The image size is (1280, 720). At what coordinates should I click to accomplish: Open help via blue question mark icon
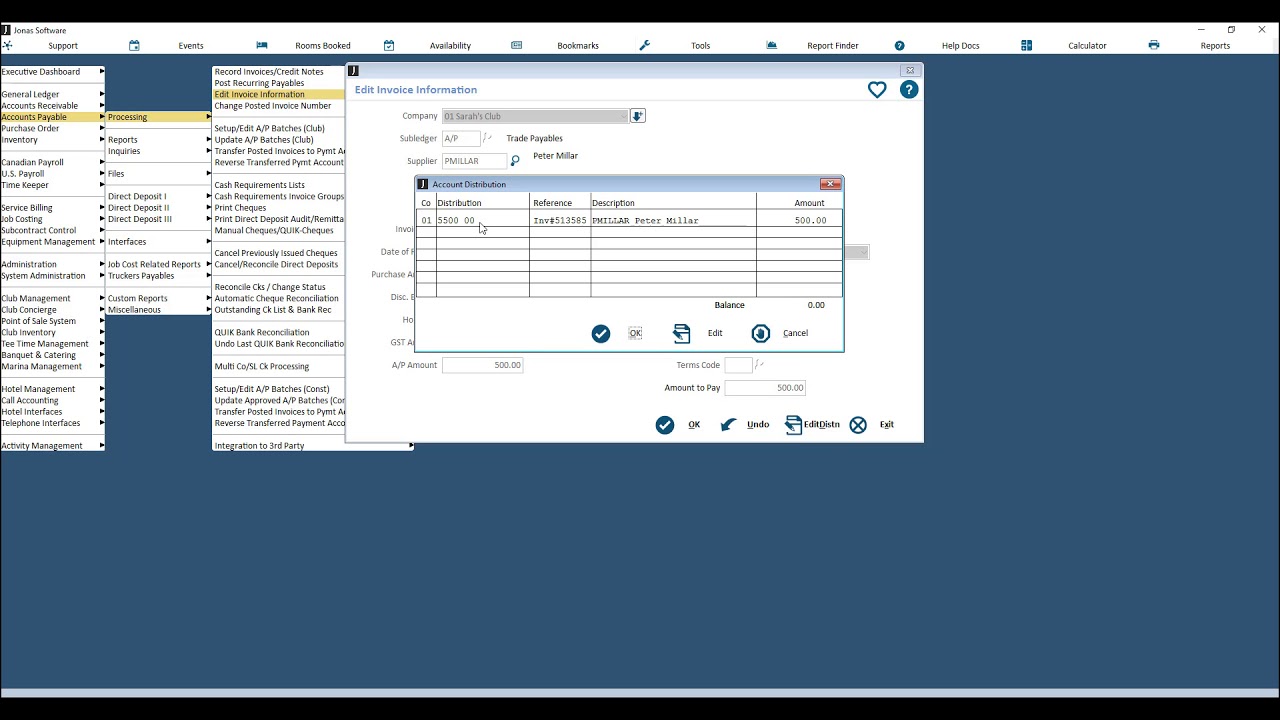click(909, 90)
